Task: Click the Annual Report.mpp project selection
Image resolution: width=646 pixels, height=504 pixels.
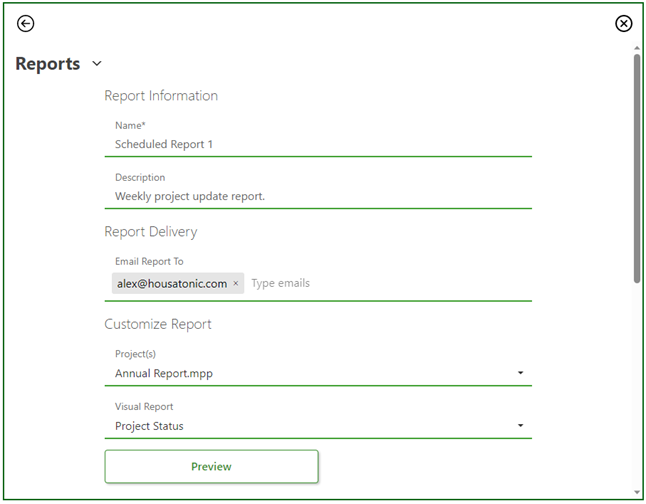Action: pyautogui.click(x=164, y=374)
